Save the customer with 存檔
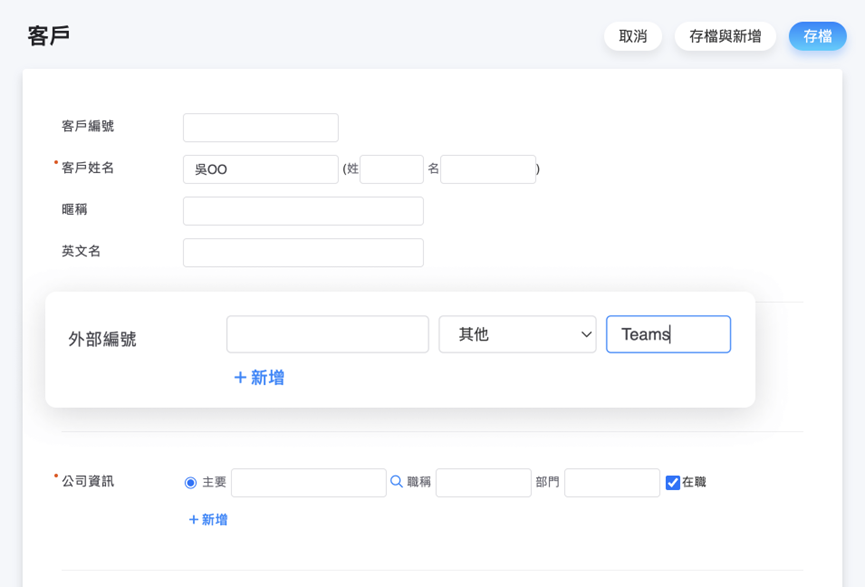The height and width of the screenshot is (587, 865). point(817,36)
